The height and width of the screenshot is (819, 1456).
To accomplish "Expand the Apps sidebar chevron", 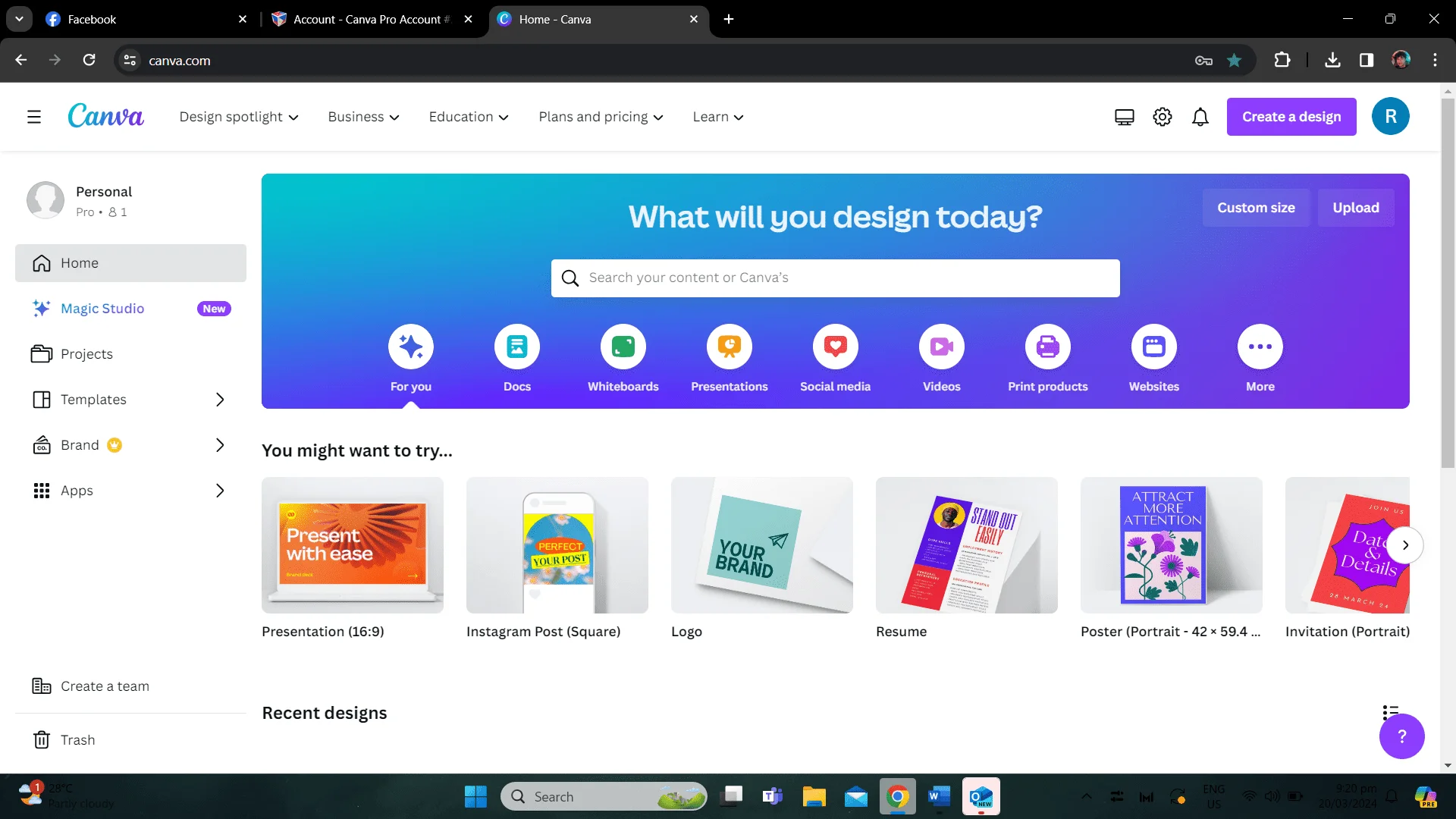I will coord(220,491).
